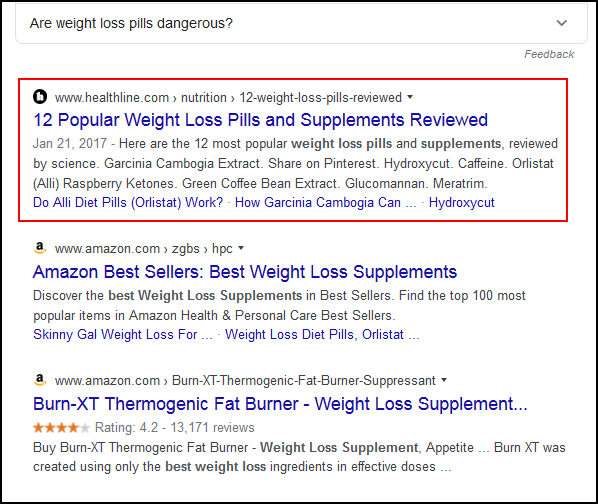Image resolution: width=598 pixels, height=504 pixels.
Task: Expand 'Are weight loss pills dangerous?' chevron
Action: (561, 23)
